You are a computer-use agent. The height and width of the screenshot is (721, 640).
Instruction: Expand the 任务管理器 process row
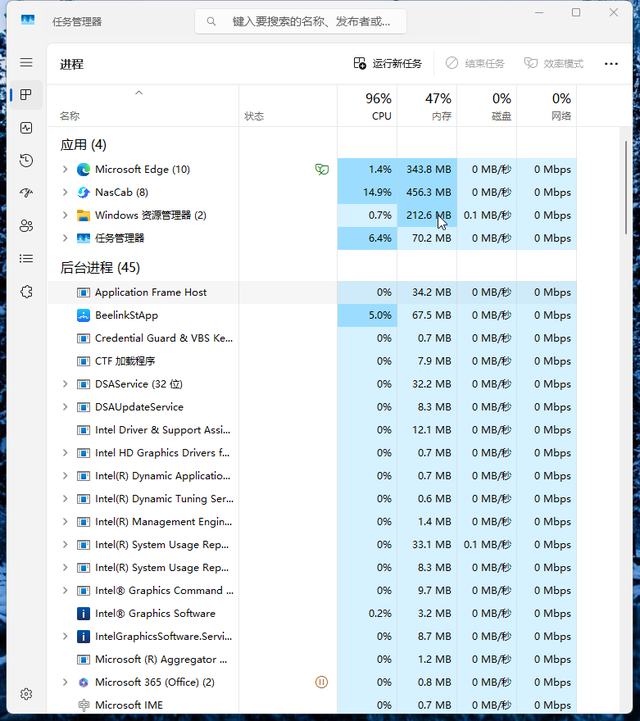65,238
